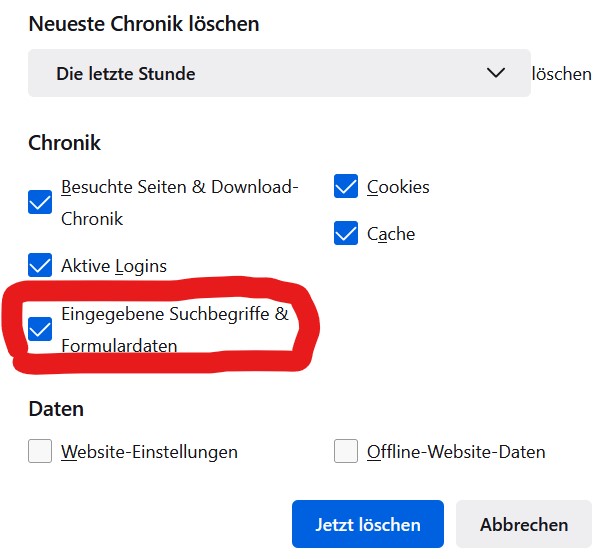This screenshot has height=559, width=606.
Task: Uncheck the Cookies checkbox
Action: click(x=346, y=186)
